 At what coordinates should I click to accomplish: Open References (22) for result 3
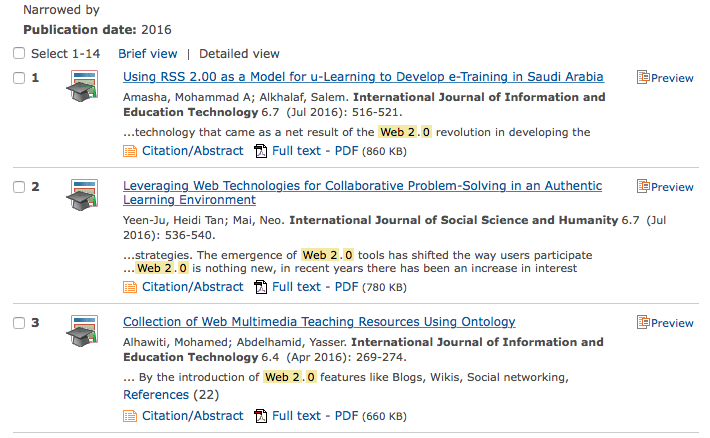[x=170, y=395]
